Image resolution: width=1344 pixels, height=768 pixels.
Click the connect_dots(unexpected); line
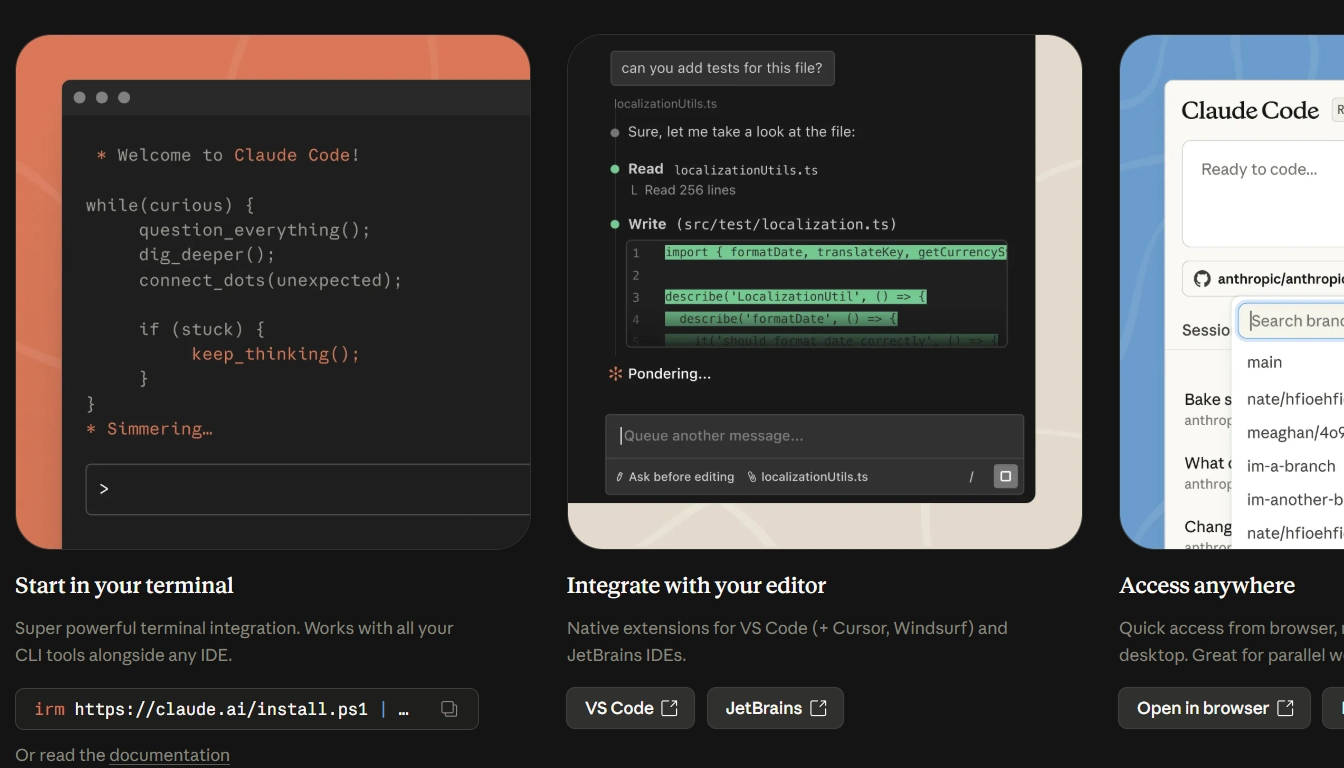tap(270, 280)
